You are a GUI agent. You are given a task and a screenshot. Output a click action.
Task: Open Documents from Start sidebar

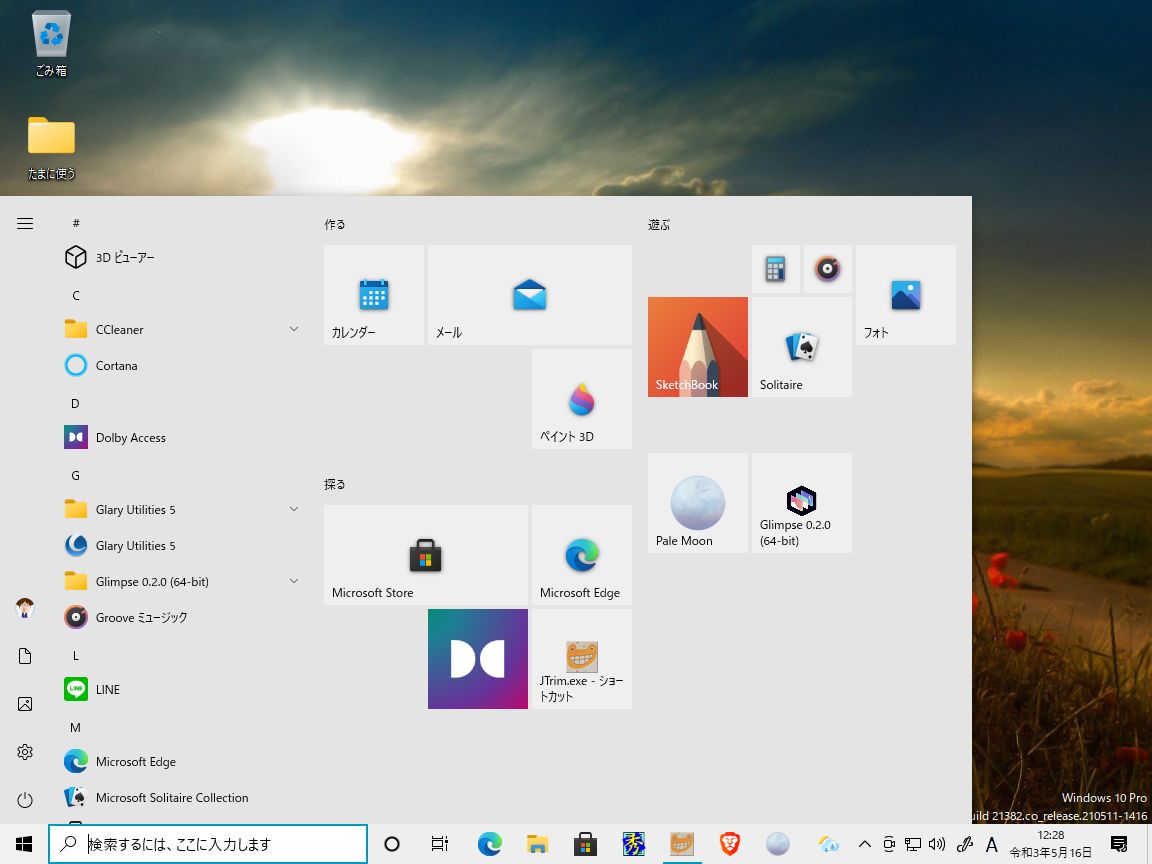(25, 656)
